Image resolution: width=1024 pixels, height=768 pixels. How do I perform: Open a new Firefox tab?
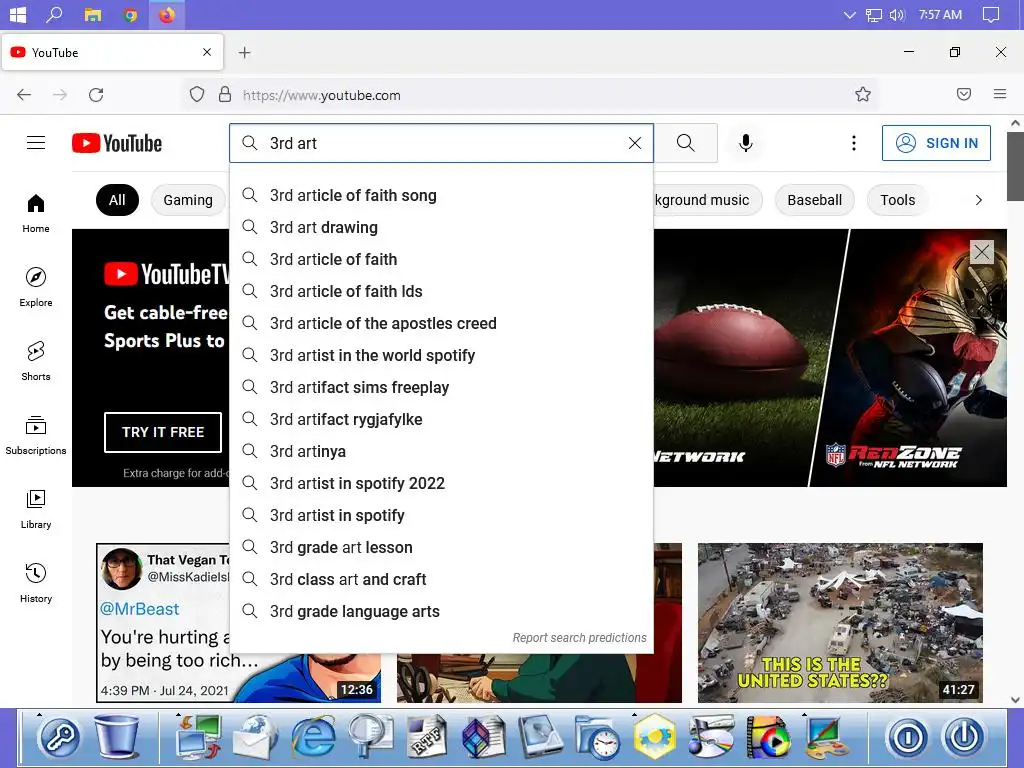[x=244, y=53]
